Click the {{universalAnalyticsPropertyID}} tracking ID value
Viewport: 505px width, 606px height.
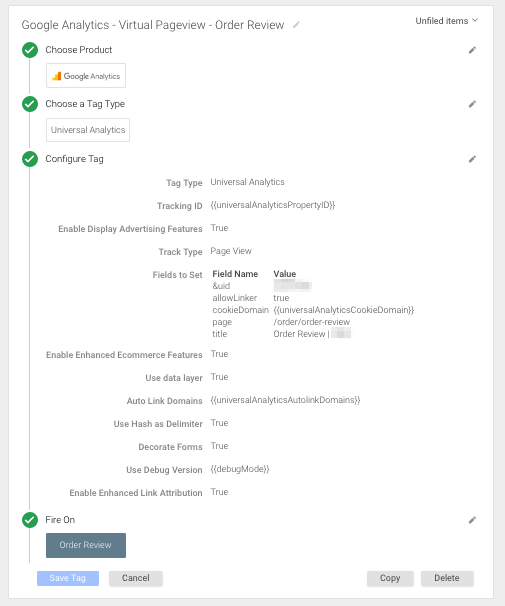[x=272, y=205]
